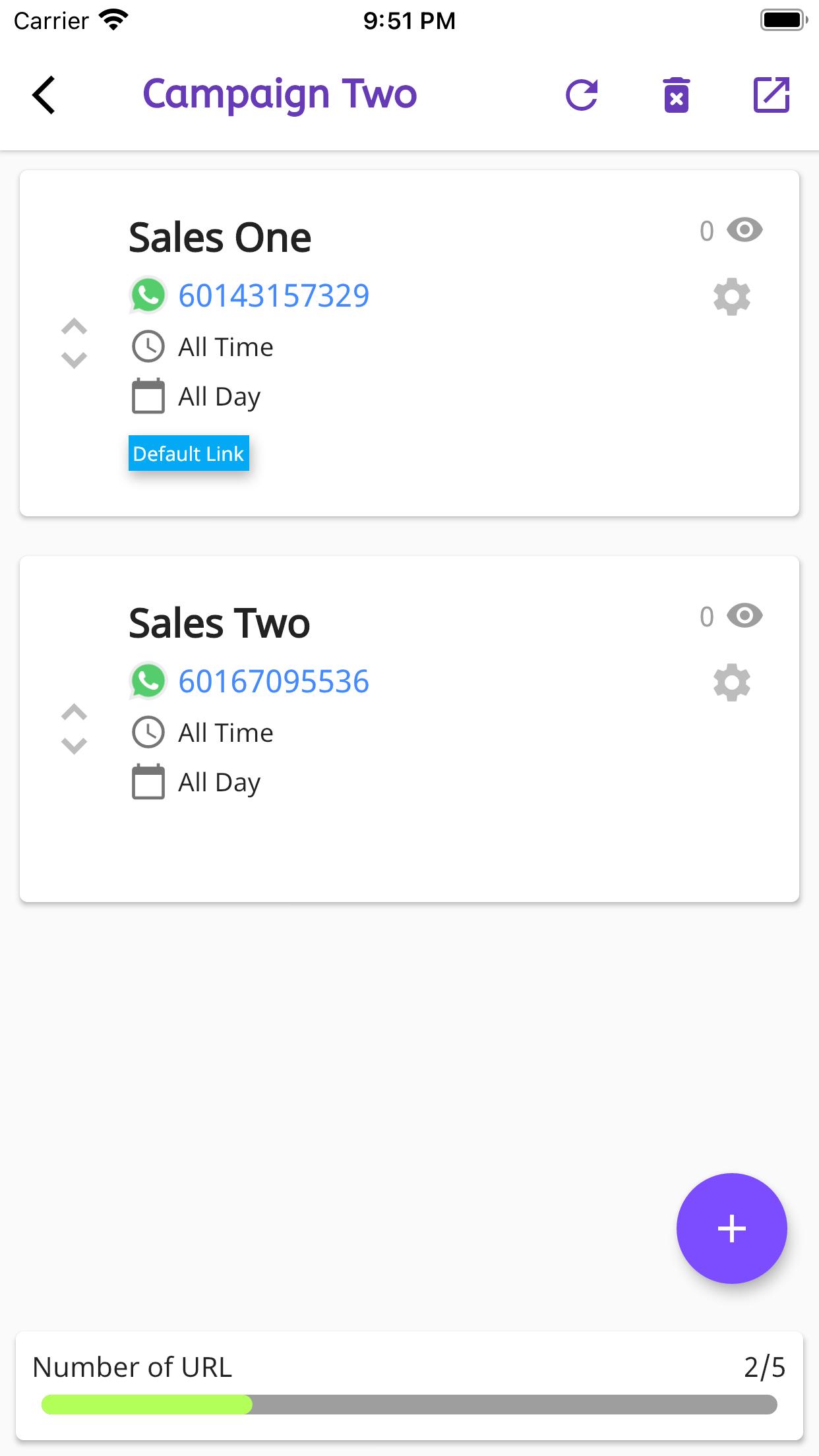Move Sales One down with chevron
This screenshot has width=819, height=1456.
pyautogui.click(x=74, y=360)
